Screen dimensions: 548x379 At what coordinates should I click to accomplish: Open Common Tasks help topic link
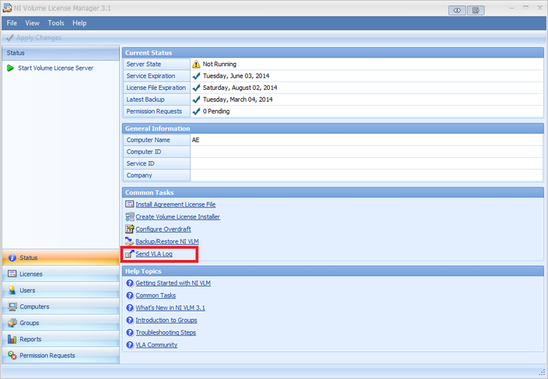point(156,295)
